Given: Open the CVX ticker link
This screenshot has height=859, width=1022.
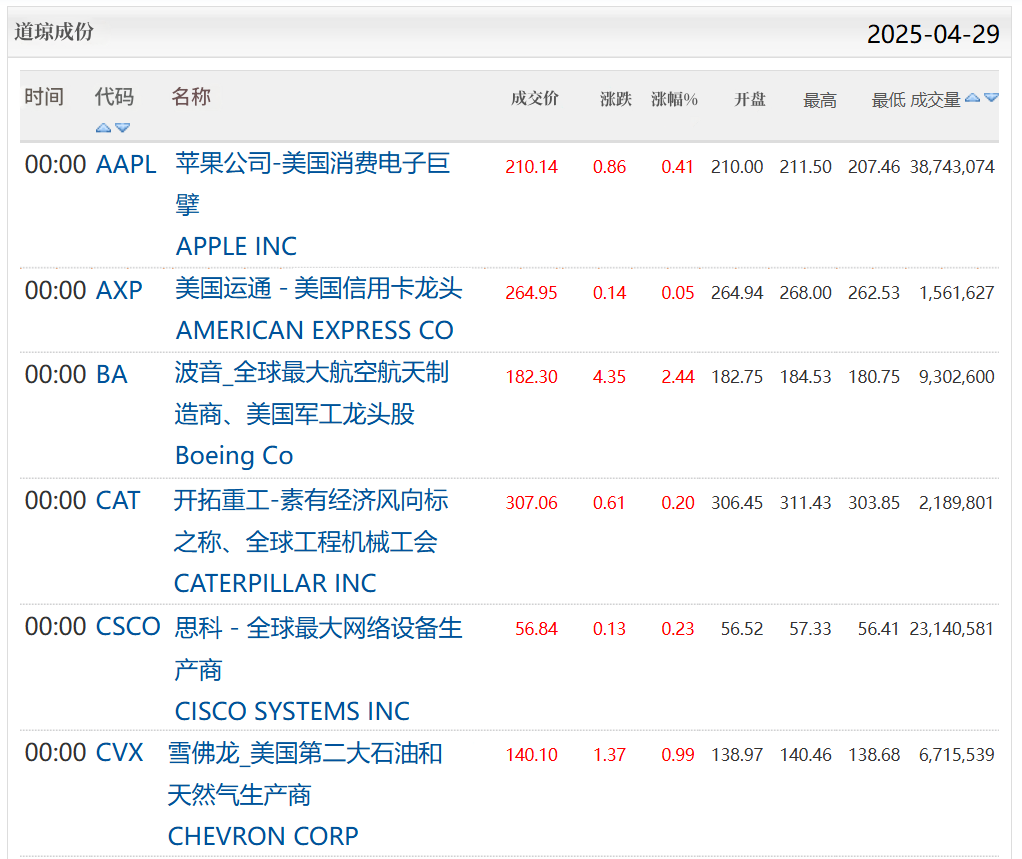Looking at the screenshot, I should pyautogui.click(x=119, y=753).
